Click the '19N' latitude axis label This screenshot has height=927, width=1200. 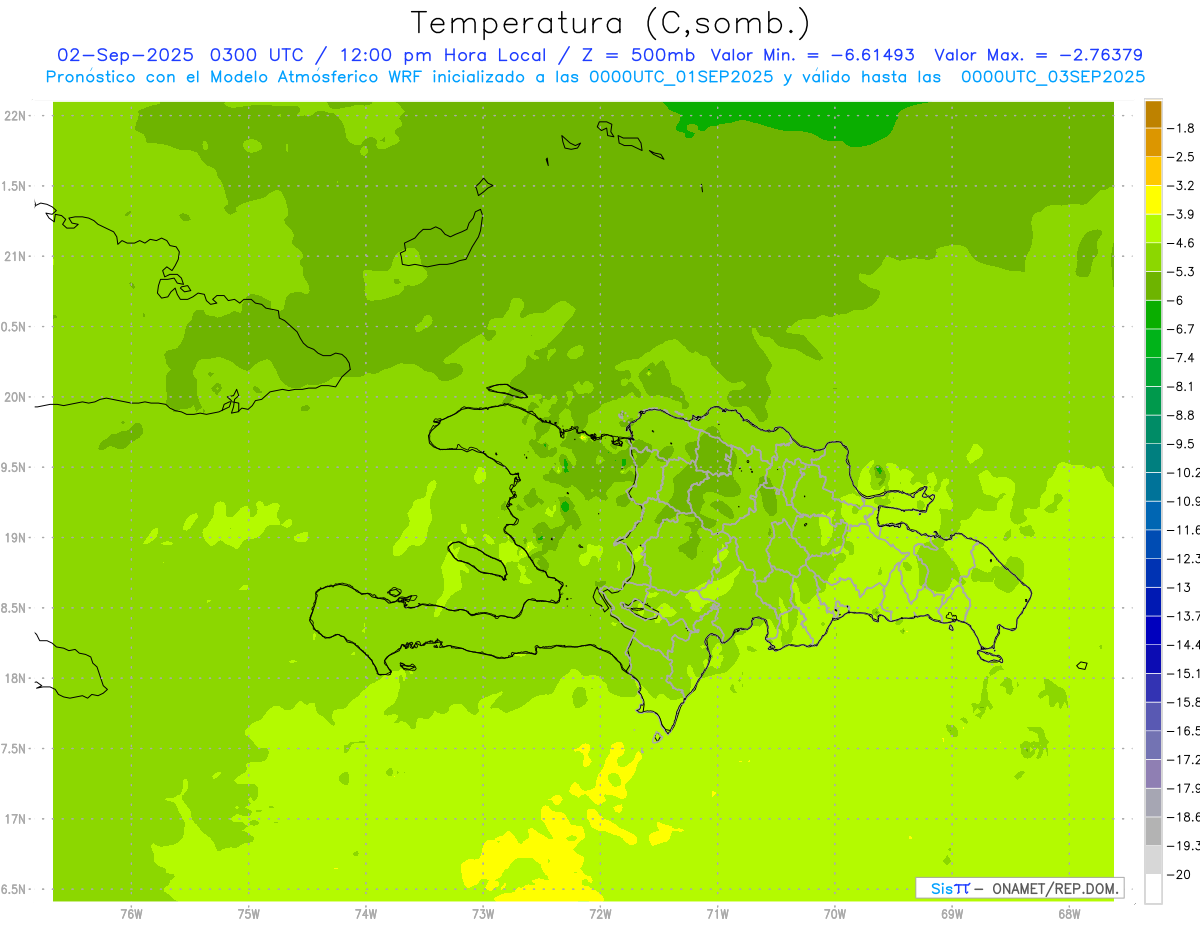(x=16, y=538)
